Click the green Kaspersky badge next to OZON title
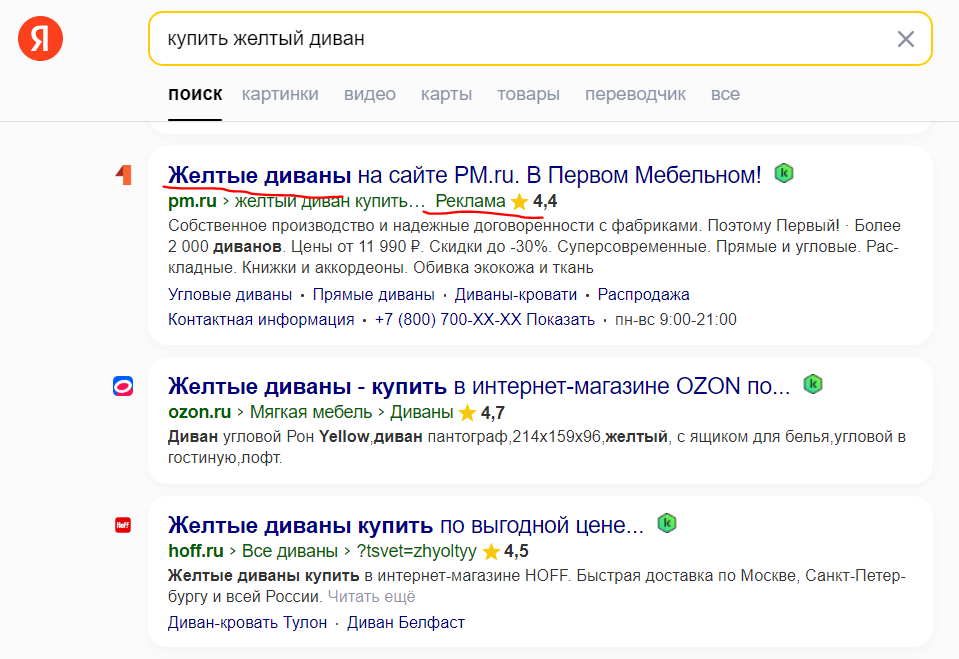 812,384
